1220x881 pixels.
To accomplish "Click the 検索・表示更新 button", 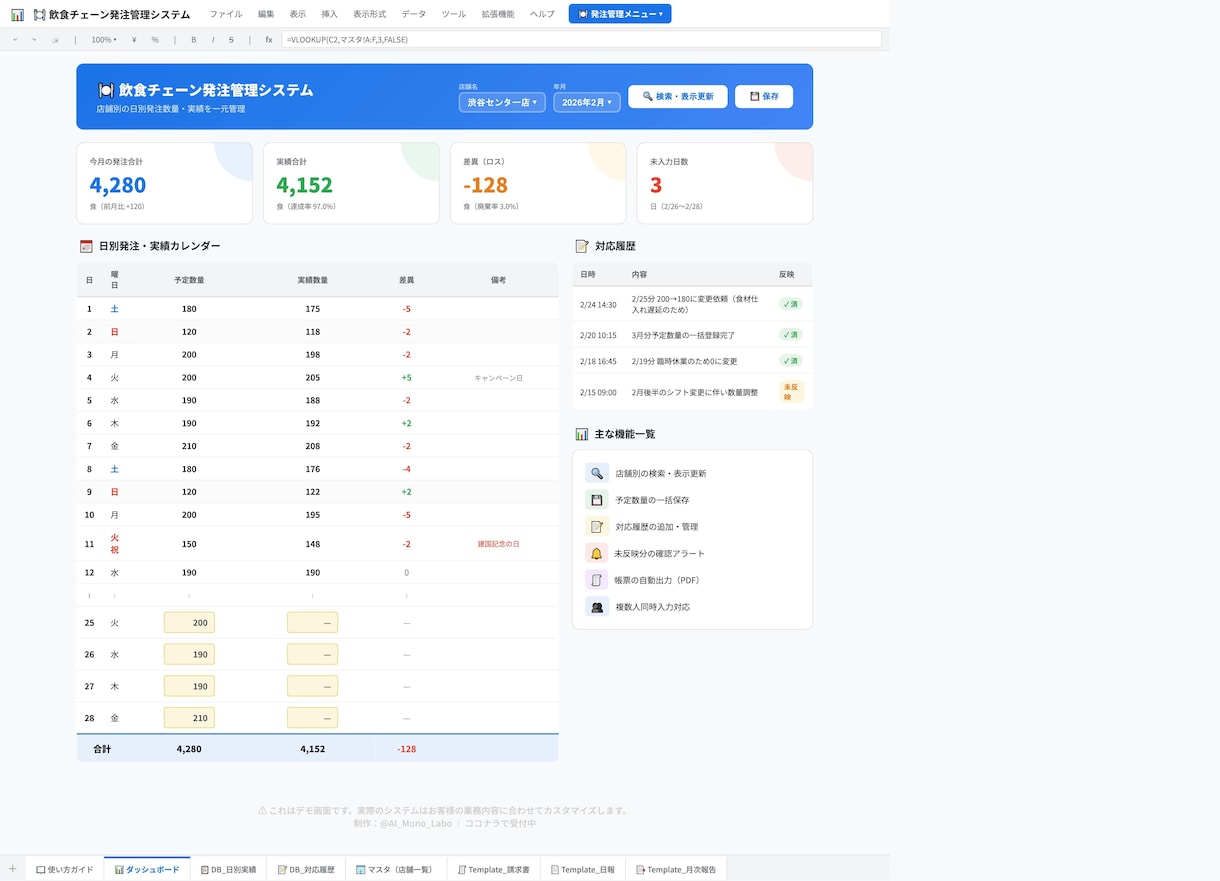I will pyautogui.click(x=678, y=96).
